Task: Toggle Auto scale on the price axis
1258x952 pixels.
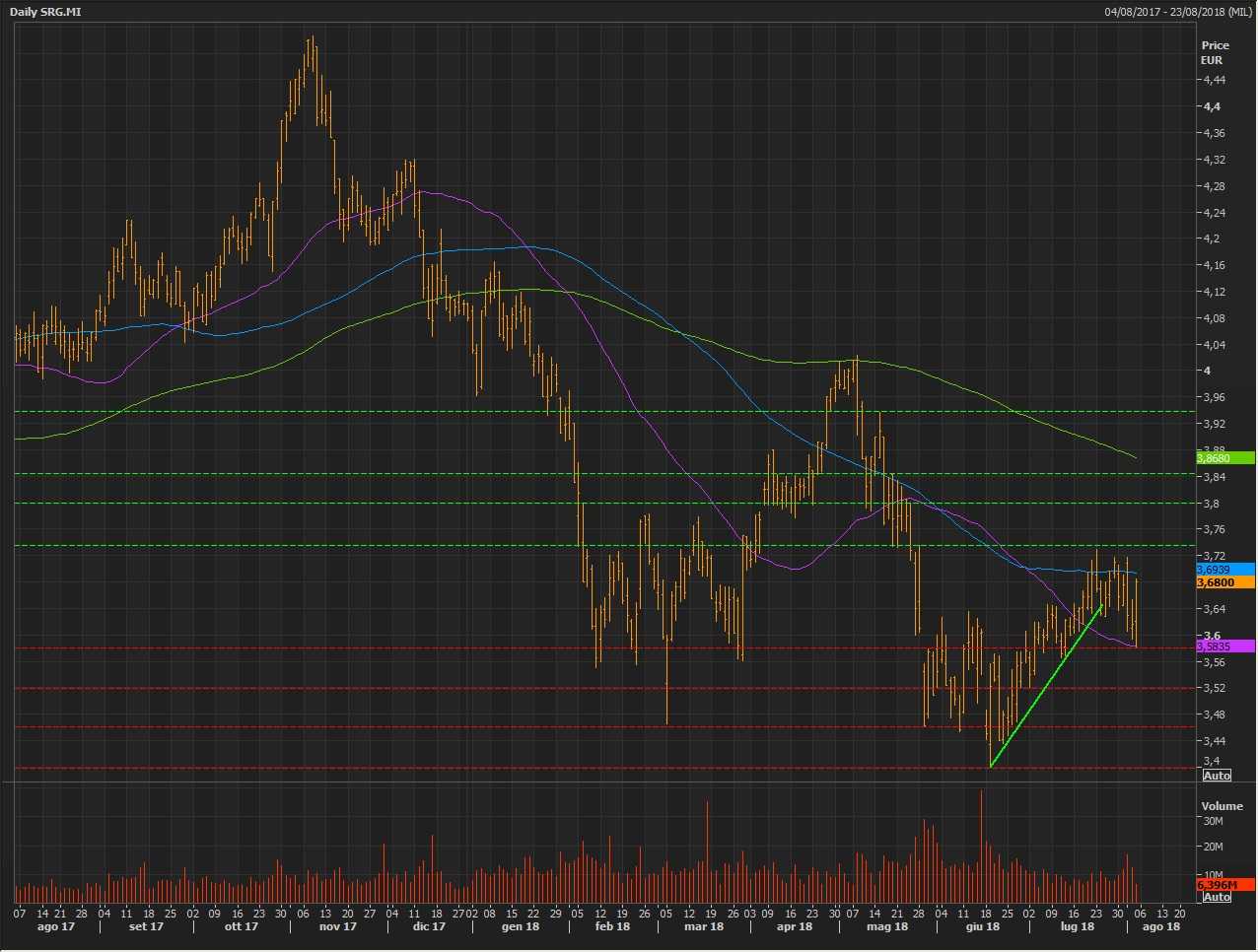Action: (x=1217, y=776)
